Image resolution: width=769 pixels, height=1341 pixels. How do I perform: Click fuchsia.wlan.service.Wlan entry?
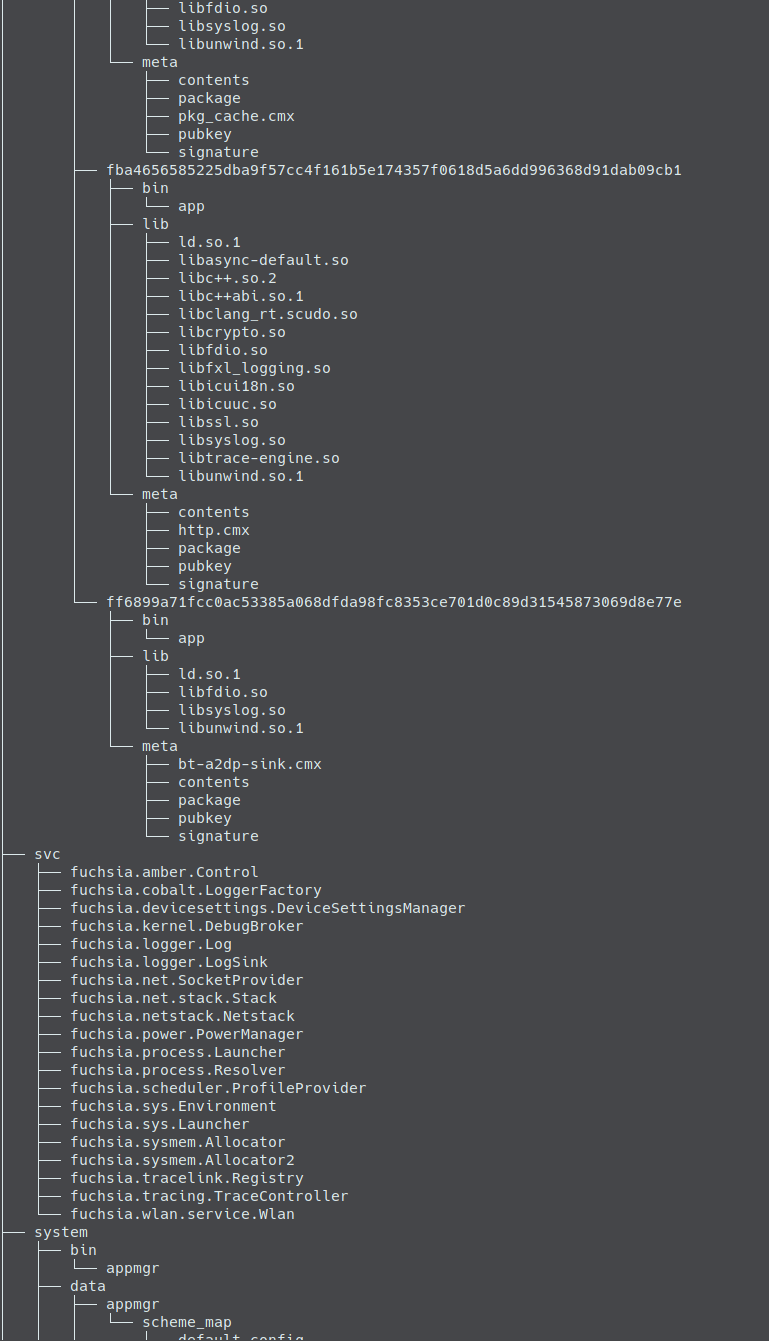pos(182,1214)
